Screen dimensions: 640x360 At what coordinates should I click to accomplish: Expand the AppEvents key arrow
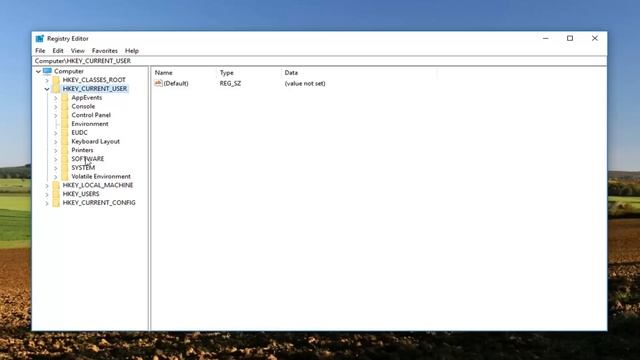click(56, 98)
